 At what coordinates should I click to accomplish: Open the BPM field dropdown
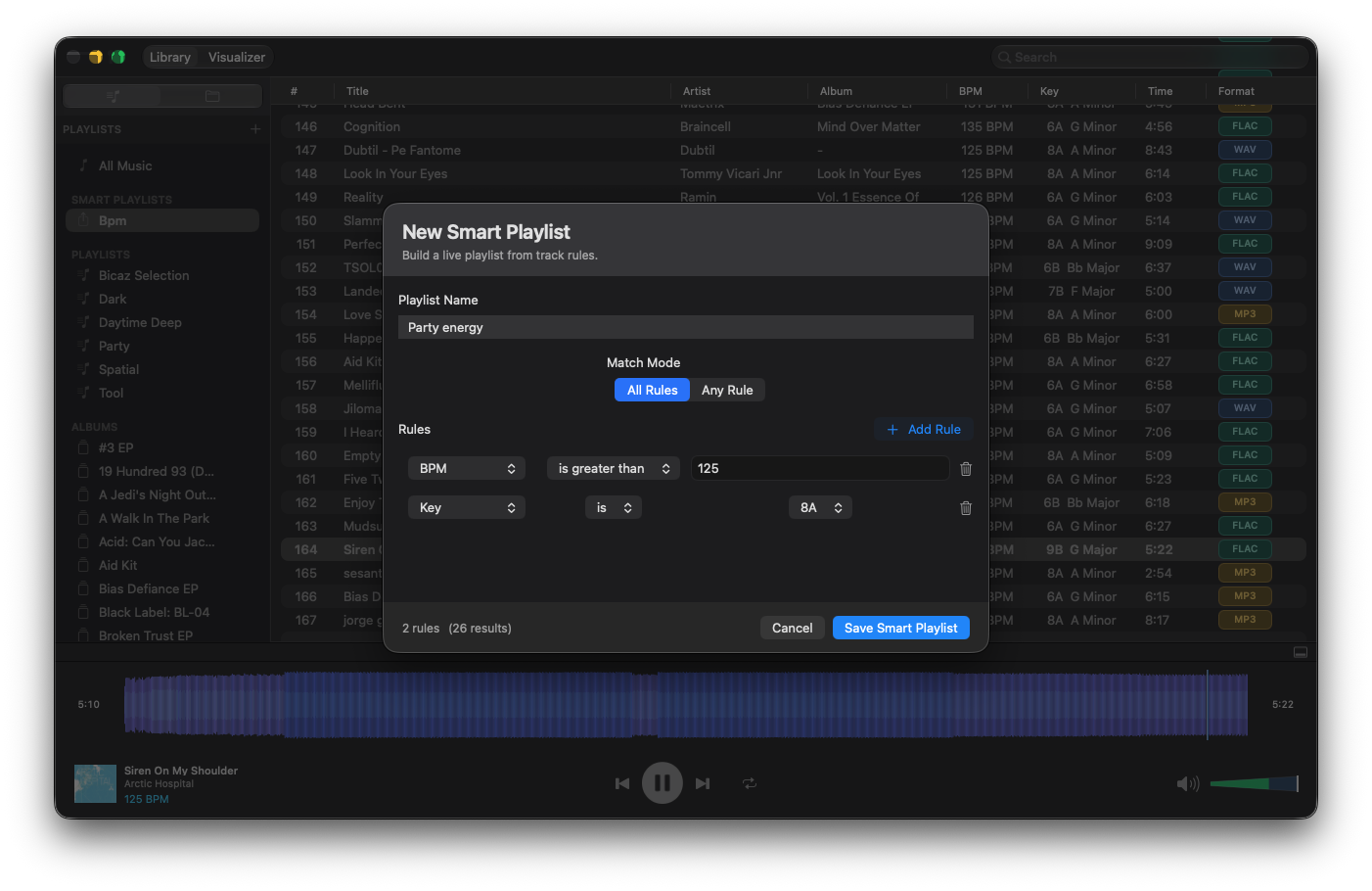coord(467,469)
